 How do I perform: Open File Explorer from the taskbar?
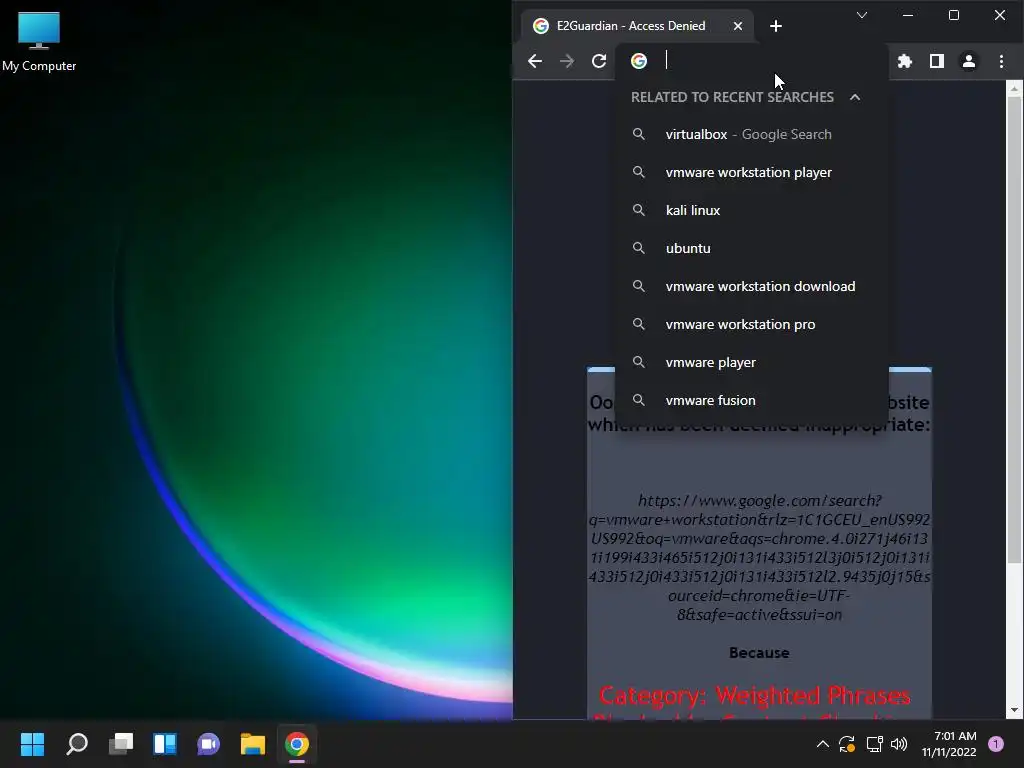(253, 744)
